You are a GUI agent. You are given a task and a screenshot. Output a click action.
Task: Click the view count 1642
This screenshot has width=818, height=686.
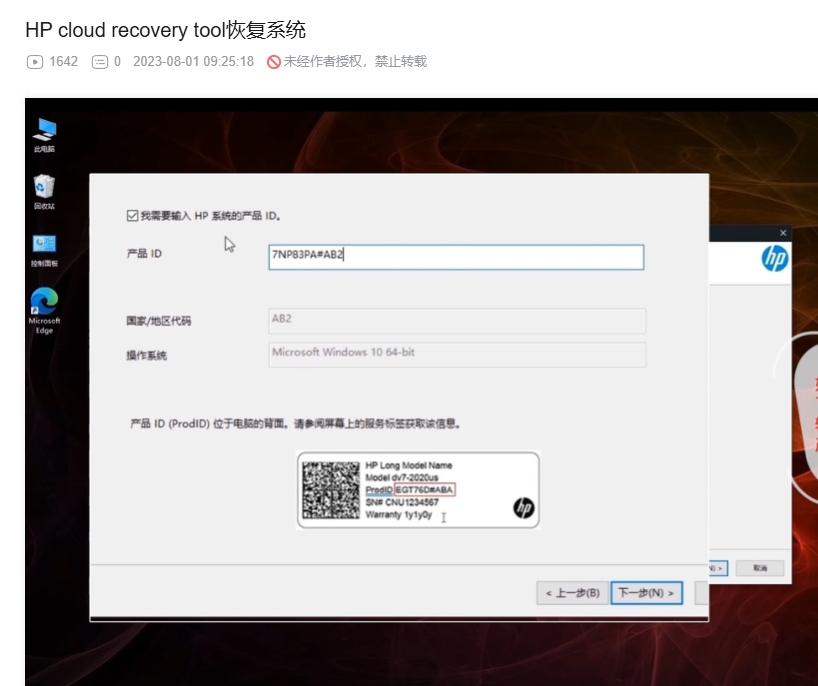tap(64, 62)
